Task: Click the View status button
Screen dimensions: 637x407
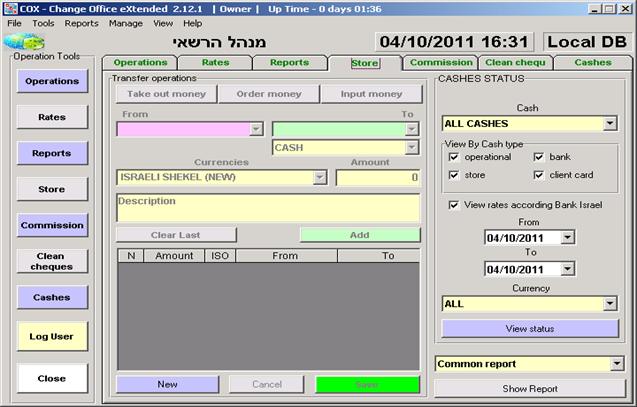Action: [x=530, y=329]
